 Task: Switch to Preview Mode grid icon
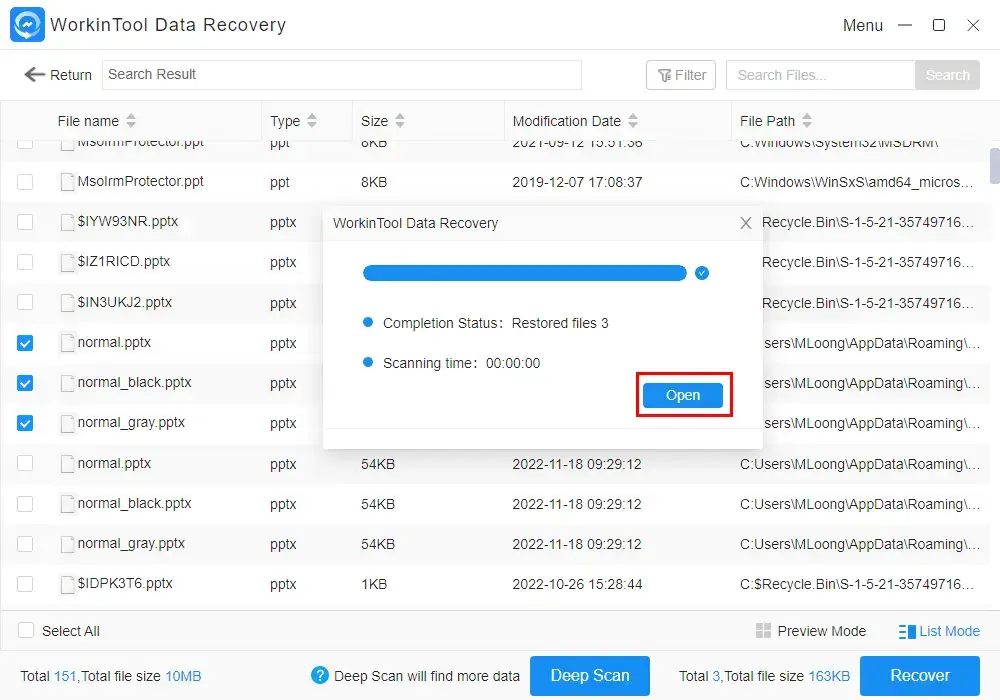[763, 631]
